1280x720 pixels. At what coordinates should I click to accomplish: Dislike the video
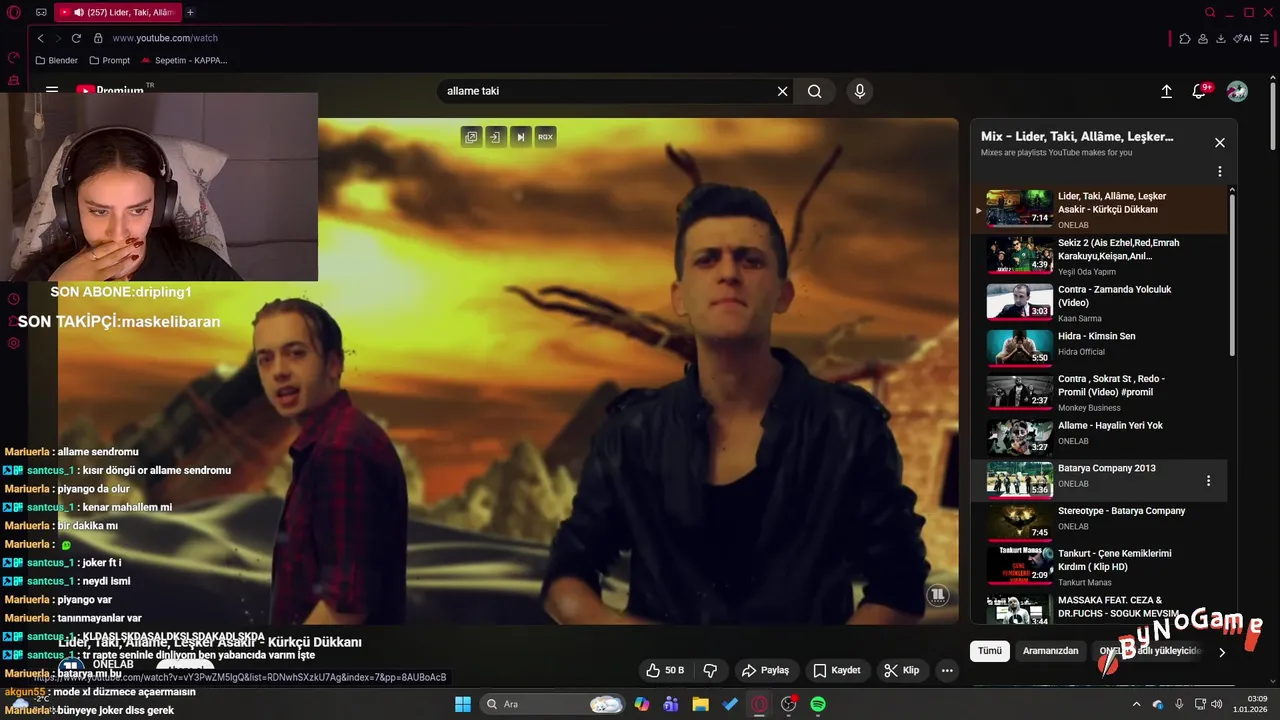click(710, 670)
